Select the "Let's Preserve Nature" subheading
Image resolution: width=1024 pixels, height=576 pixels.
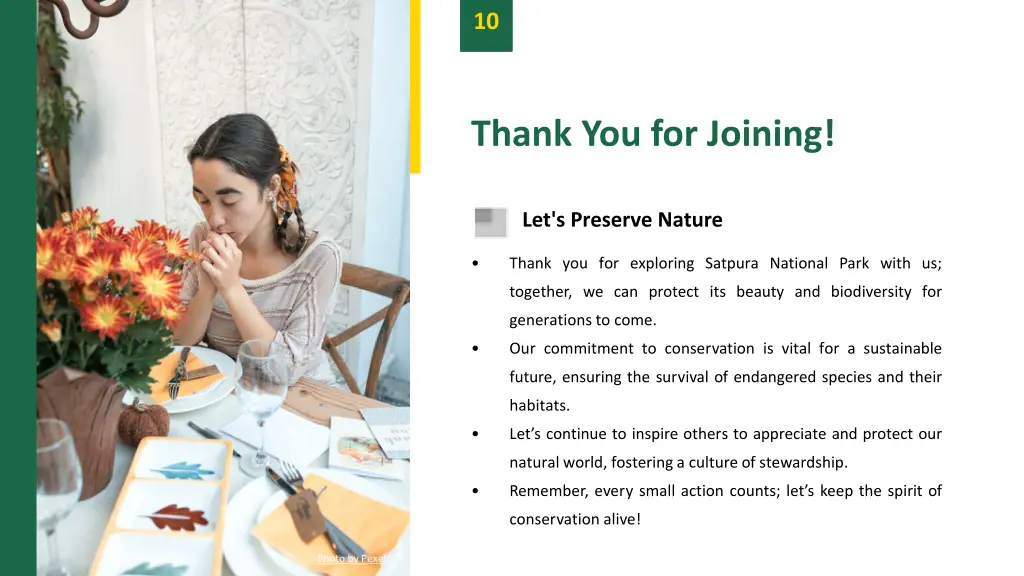pyautogui.click(x=622, y=220)
